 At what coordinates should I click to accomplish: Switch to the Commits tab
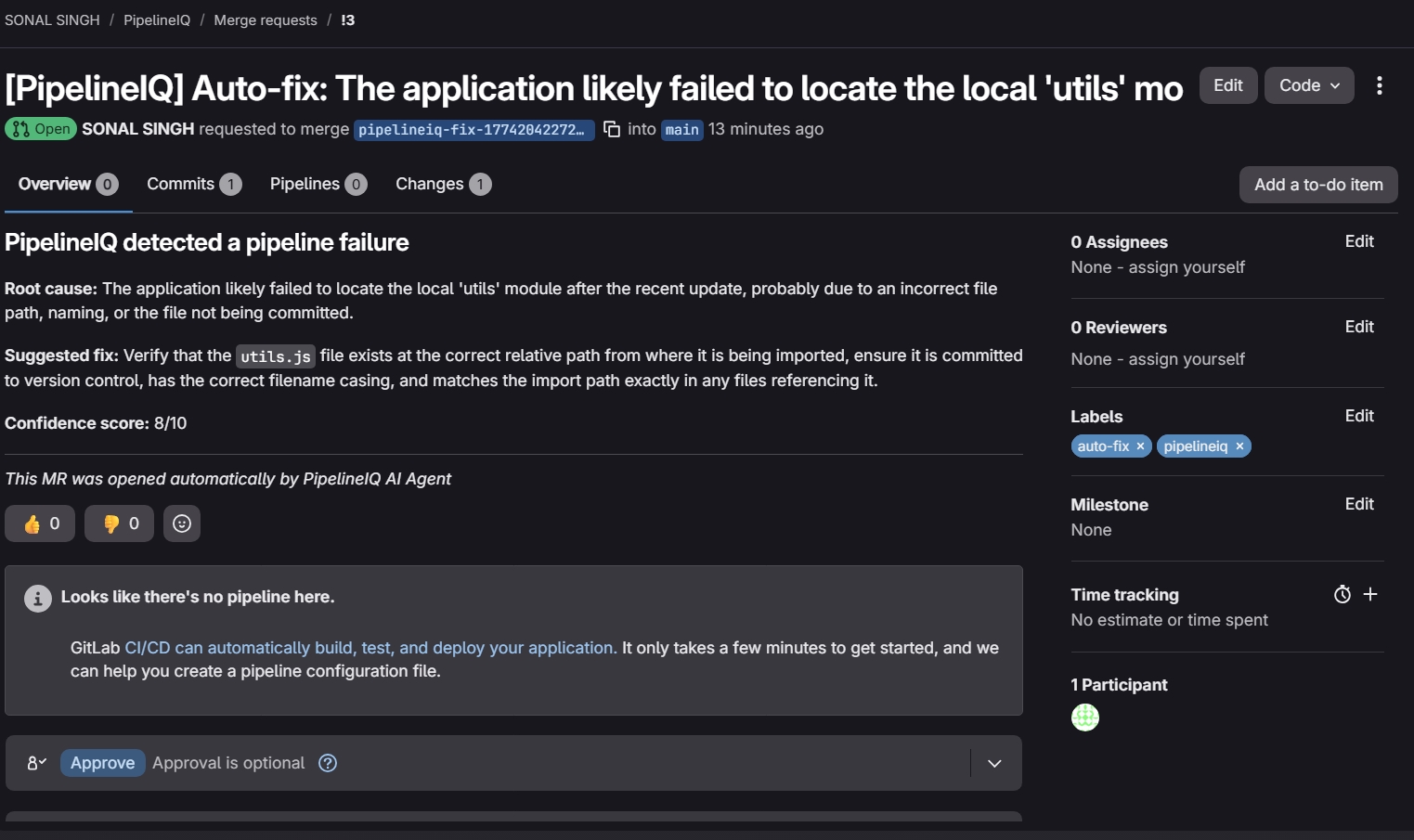(193, 184)
